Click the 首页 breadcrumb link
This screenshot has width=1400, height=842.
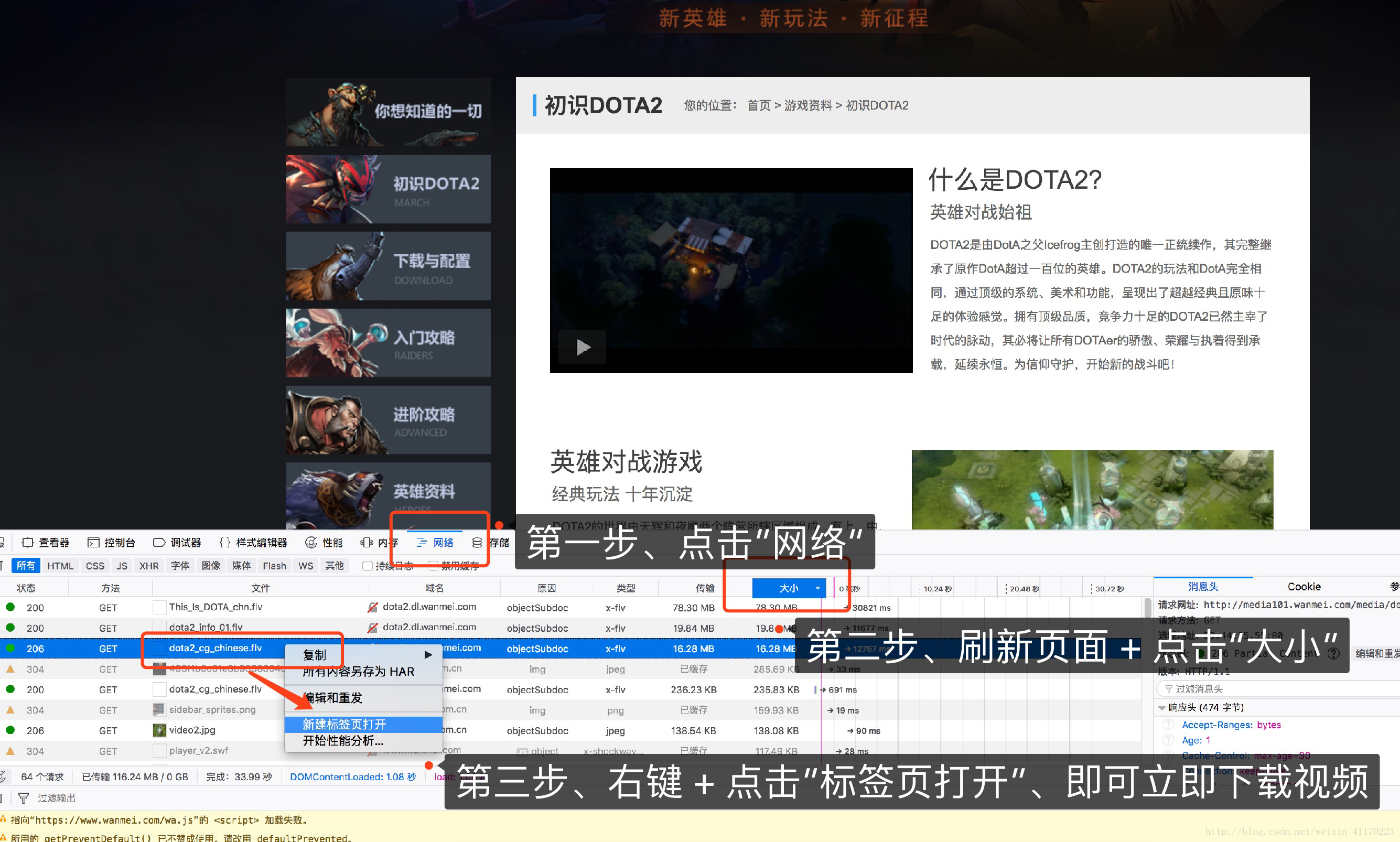click(758, 105)
